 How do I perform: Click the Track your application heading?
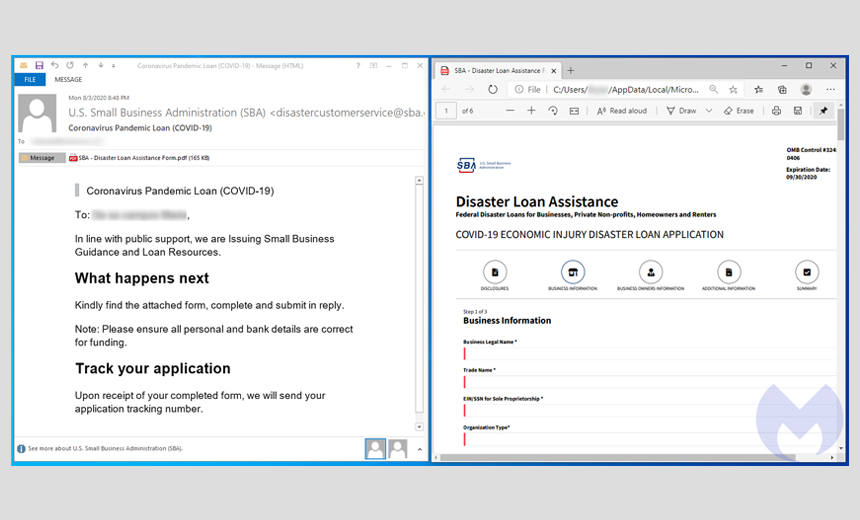[152, 368]
